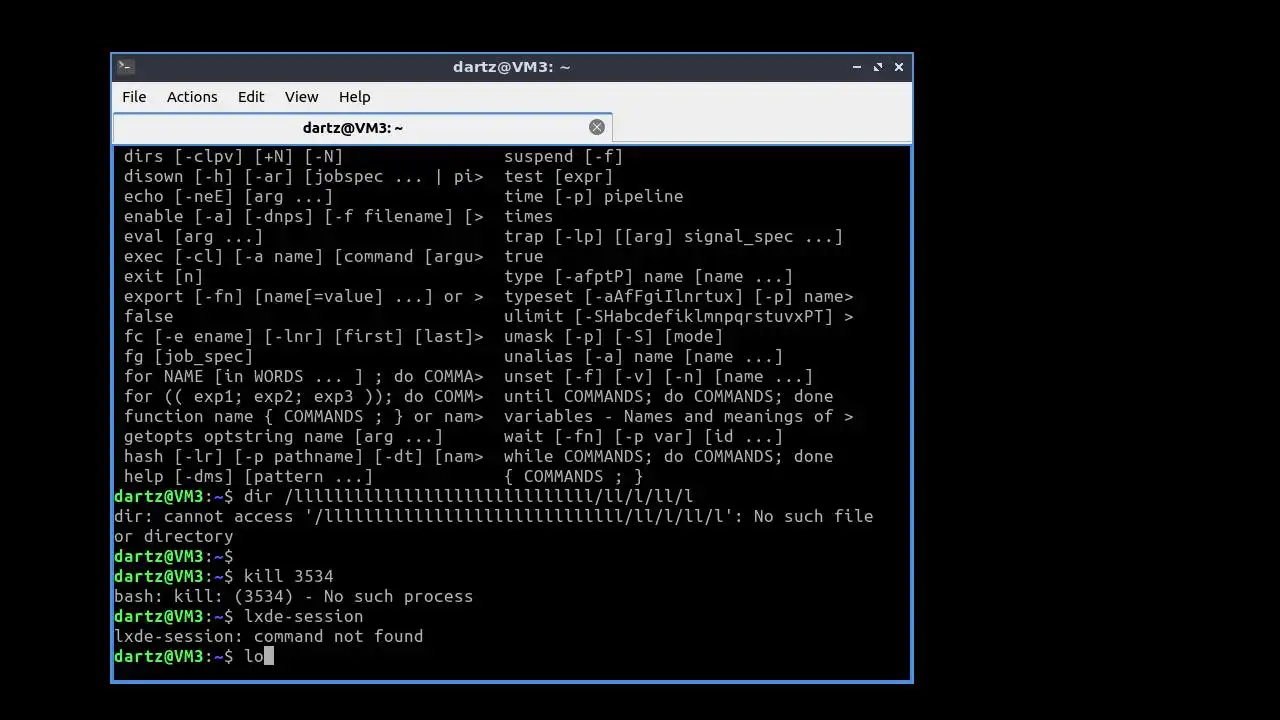Click the terminal icon in the title bar
The width and height of the screenshot is (1280, 720).
[125, 67]
